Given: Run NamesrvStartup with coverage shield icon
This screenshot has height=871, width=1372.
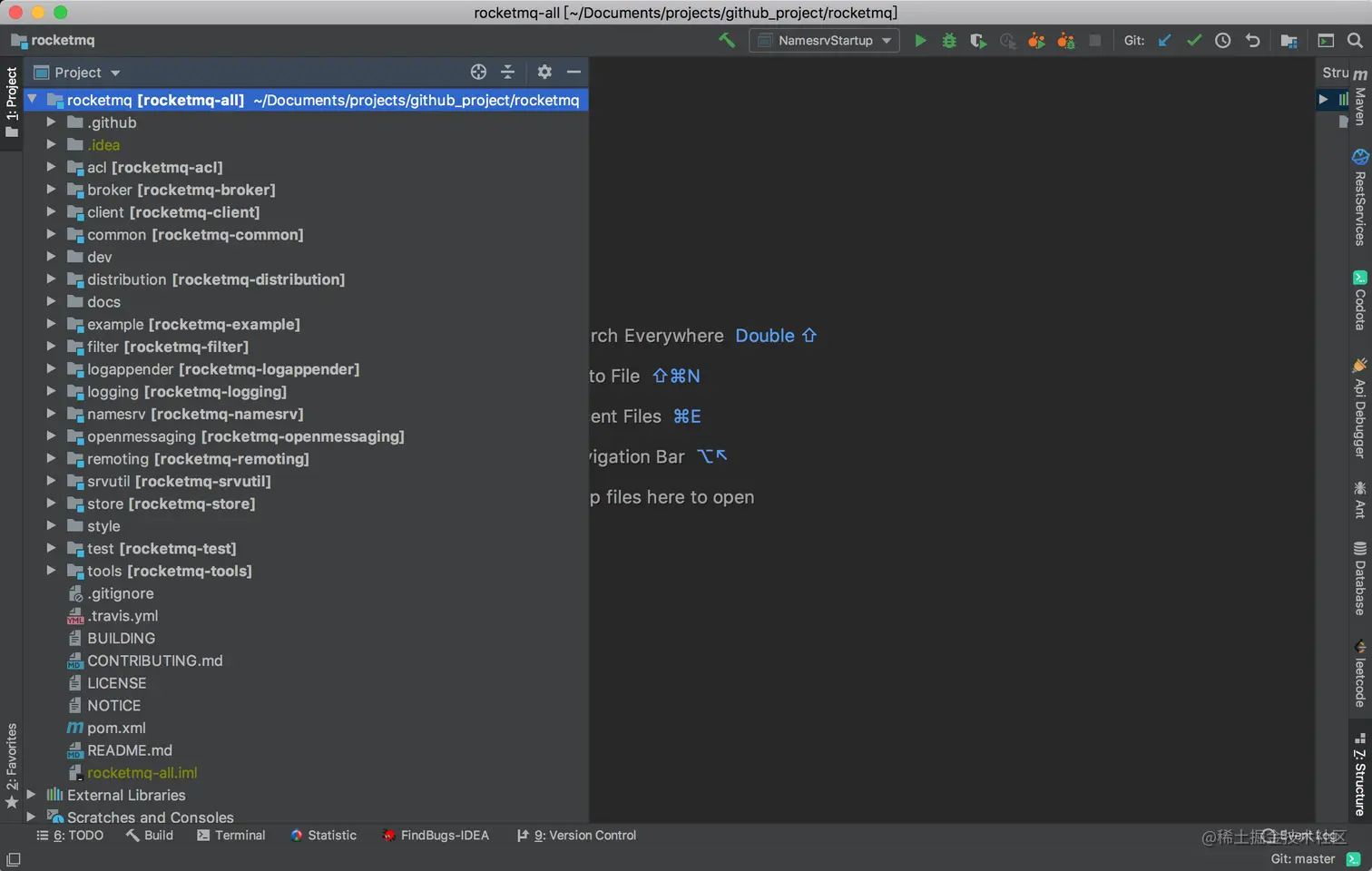Looking at the screenshot, I should [x=978, y=40].
